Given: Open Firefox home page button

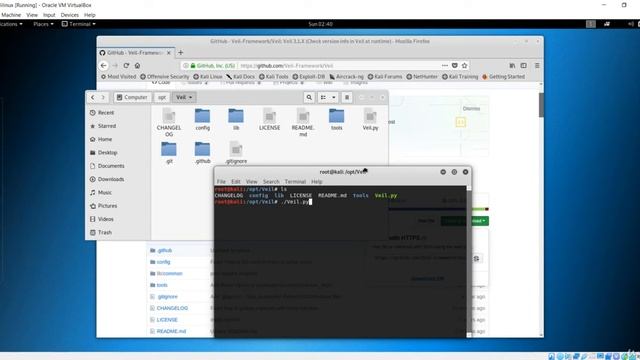Looking at the screenshot, I should coord(138,65).
